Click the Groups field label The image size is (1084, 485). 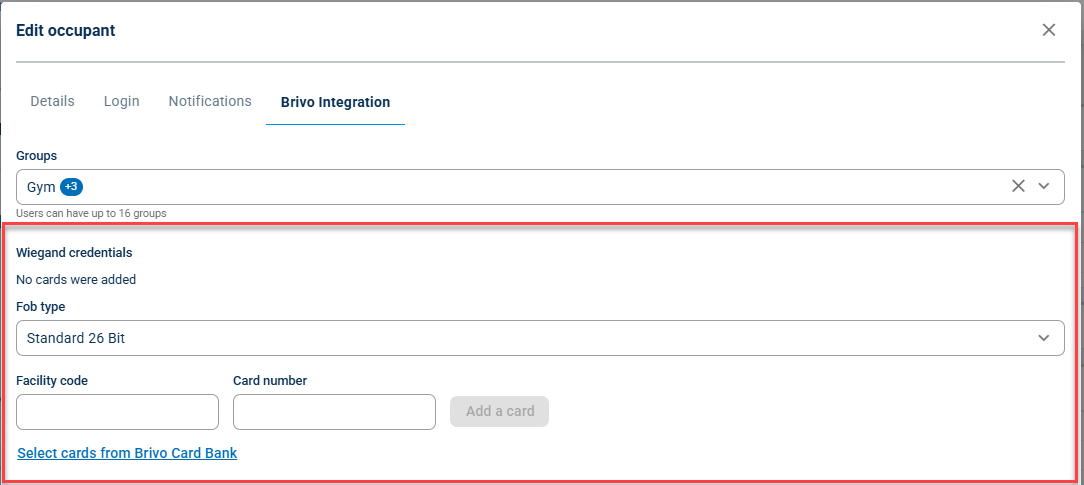pos(37,156)
